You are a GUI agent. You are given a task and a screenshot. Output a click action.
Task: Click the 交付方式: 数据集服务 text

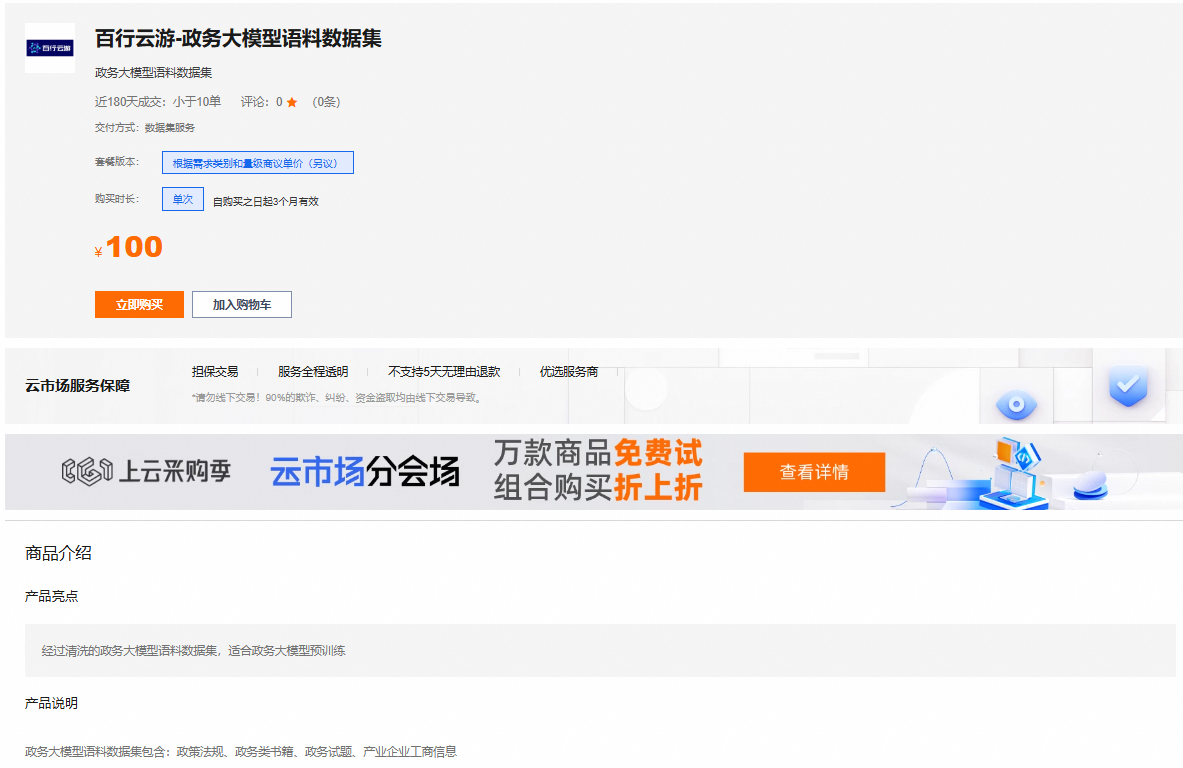coord(145,127)
